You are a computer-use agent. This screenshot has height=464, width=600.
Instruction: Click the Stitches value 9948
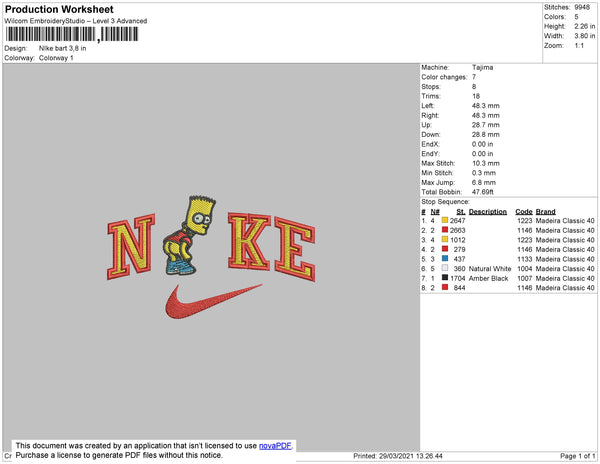coord(582,7)
